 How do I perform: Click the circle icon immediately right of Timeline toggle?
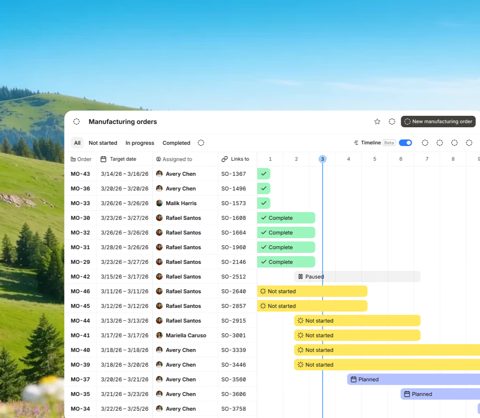click(x=425, y=143)
